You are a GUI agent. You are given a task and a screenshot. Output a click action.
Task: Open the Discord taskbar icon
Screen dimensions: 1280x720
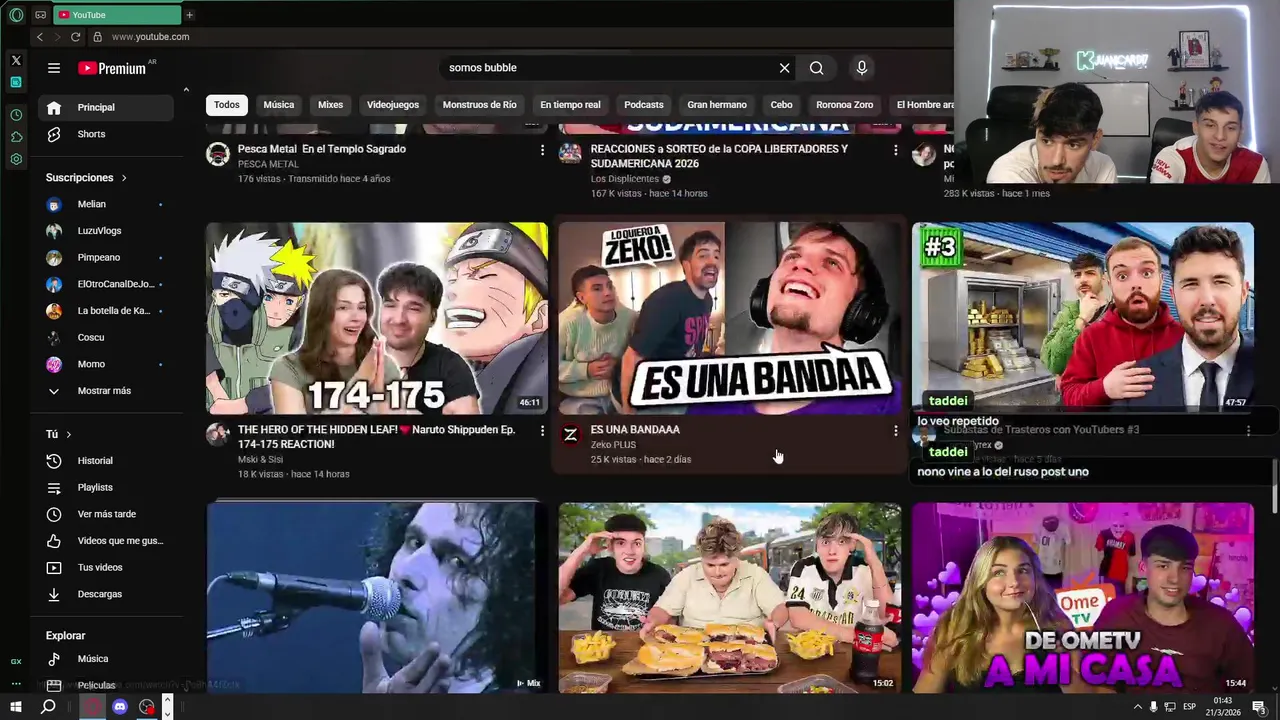point(120,707)
